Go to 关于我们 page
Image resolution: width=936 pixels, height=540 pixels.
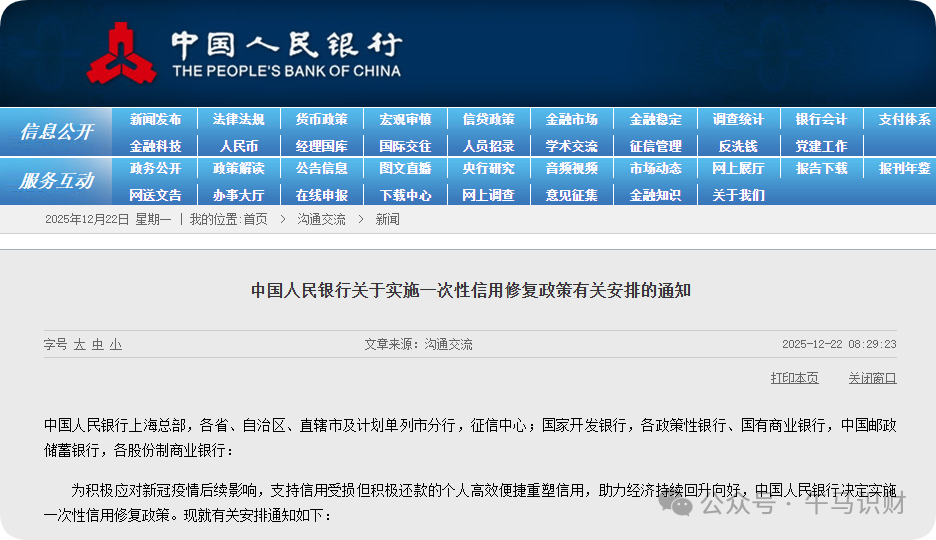pyautogui.click(x=738, y=195)
